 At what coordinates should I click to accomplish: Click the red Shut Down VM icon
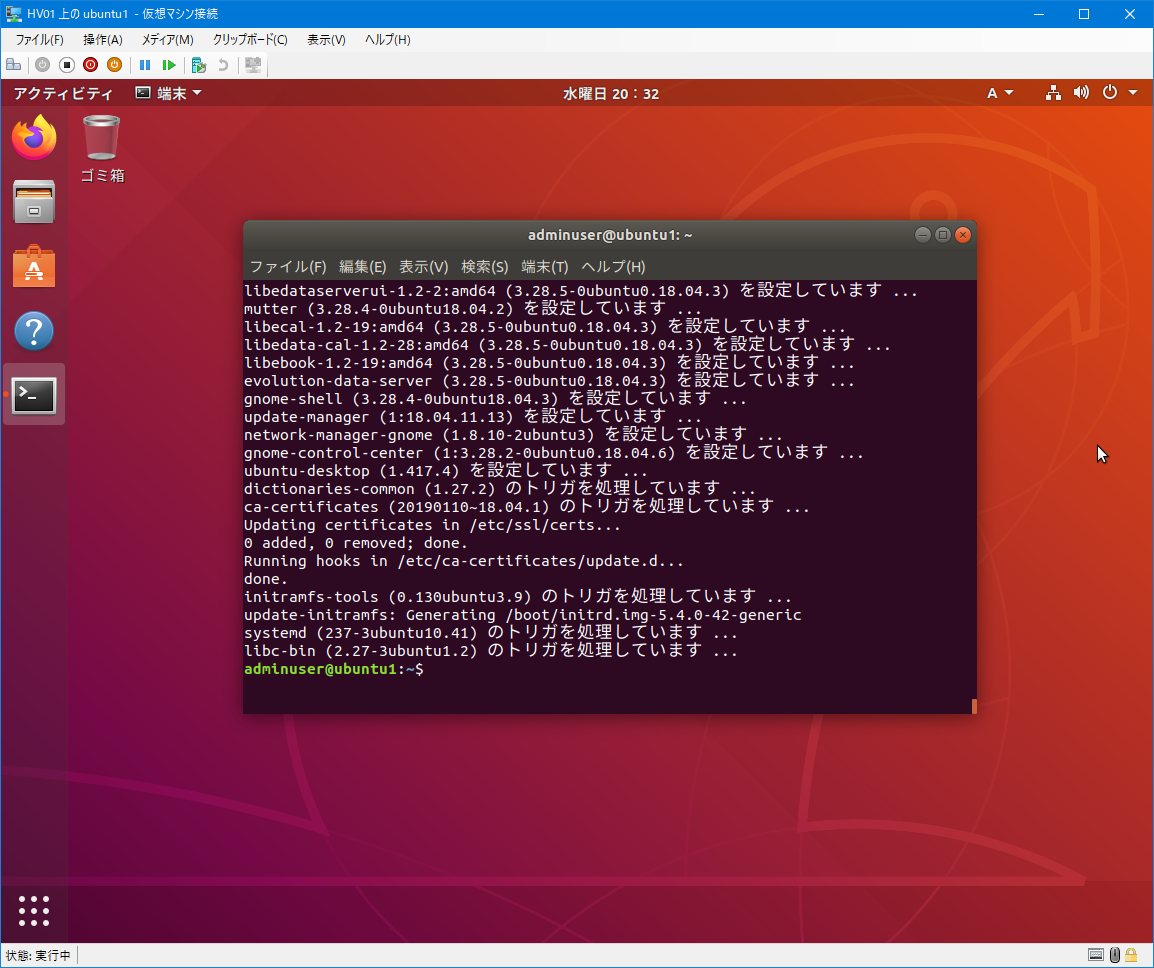(90, 65)
